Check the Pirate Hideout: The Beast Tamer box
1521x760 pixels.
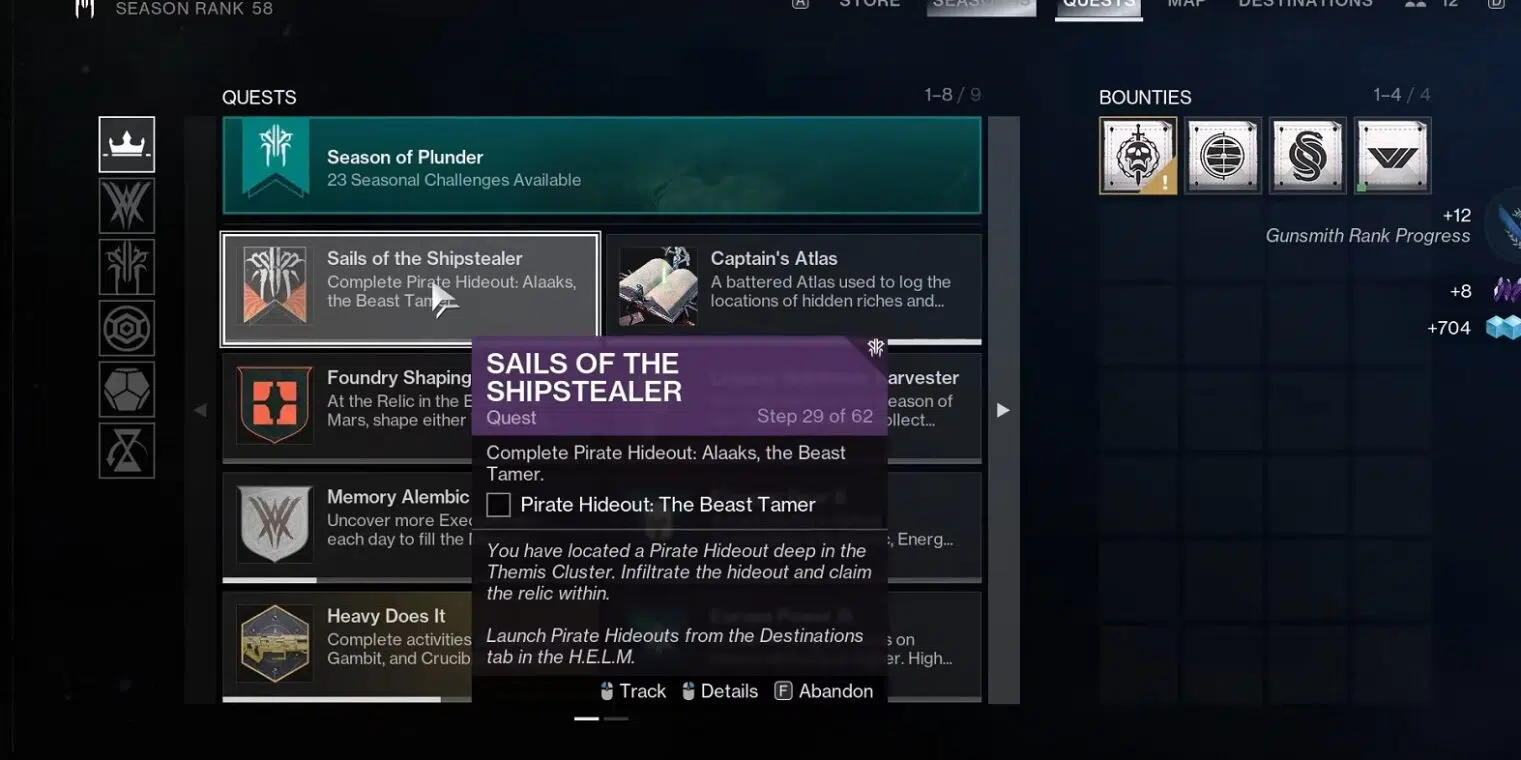[x=498, y=505]
